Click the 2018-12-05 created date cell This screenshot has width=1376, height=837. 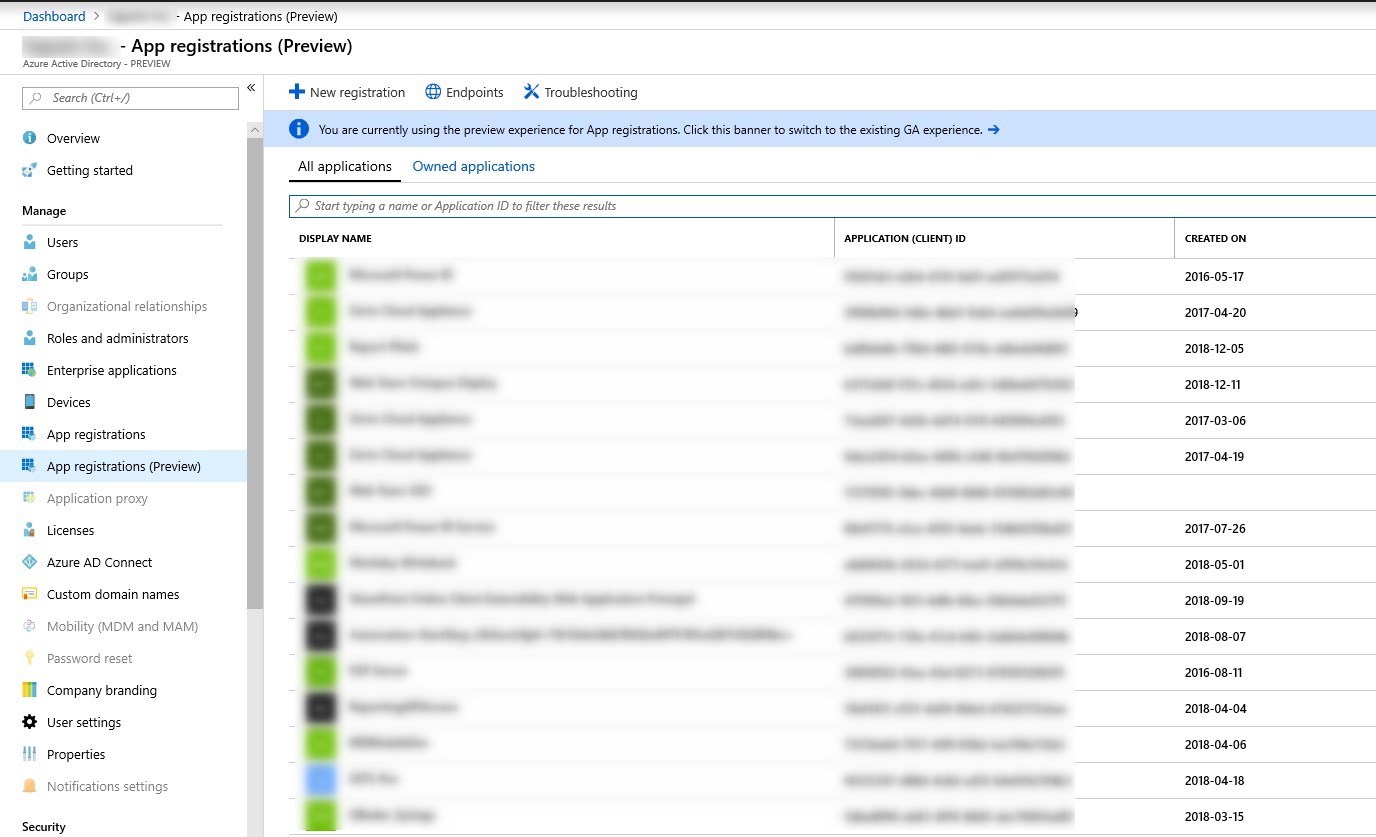1214,349
